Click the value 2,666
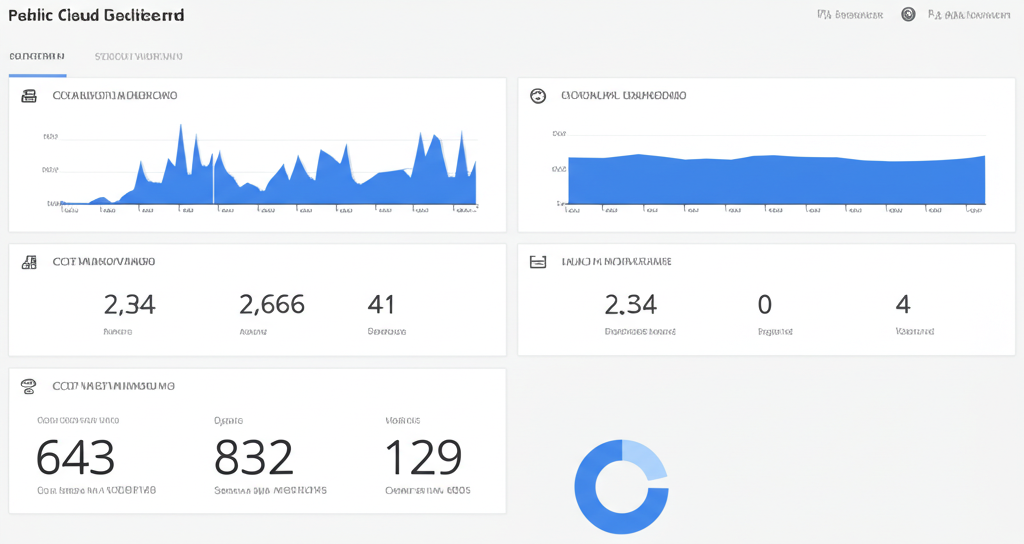Screen dimensions: 1024x544 (272, 304)
